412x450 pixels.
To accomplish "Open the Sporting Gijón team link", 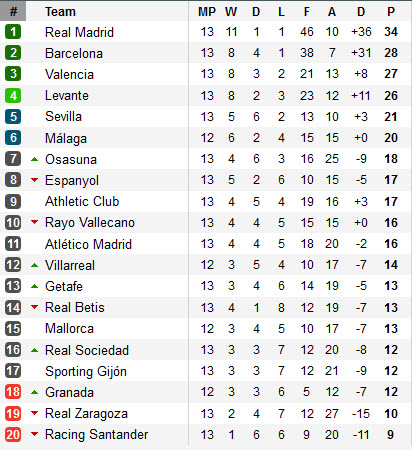I will point(86,371).
